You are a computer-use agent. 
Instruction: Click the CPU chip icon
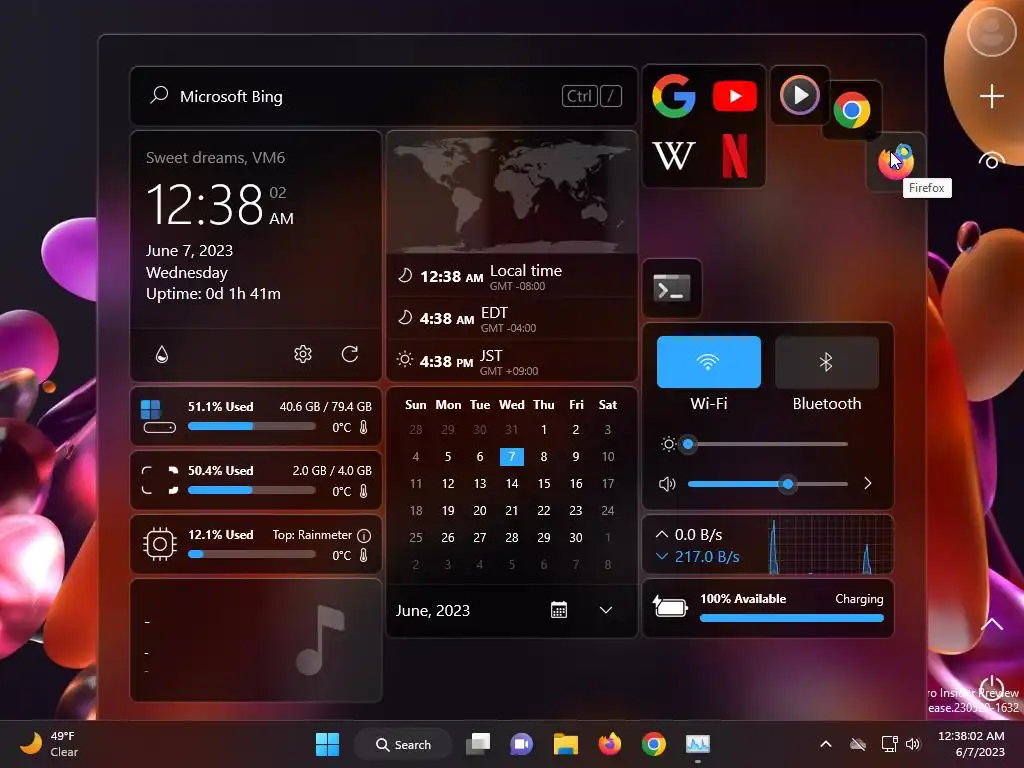pyautogui.click(x=160, y=543)
